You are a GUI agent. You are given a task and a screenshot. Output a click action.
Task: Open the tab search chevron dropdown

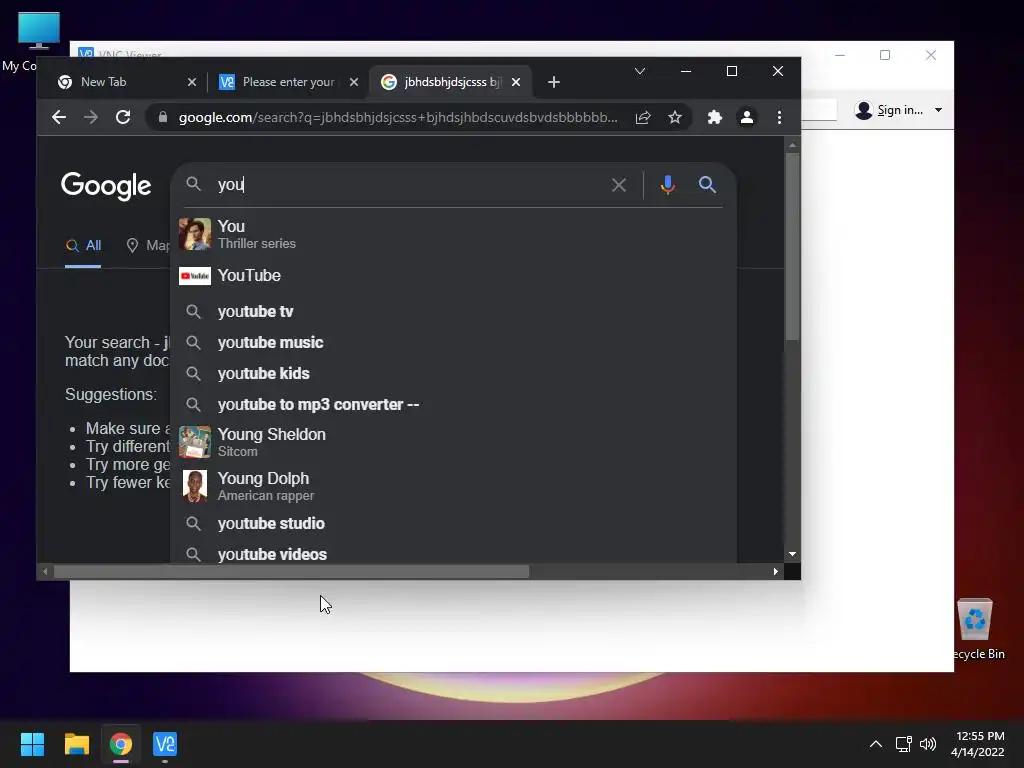640,71
